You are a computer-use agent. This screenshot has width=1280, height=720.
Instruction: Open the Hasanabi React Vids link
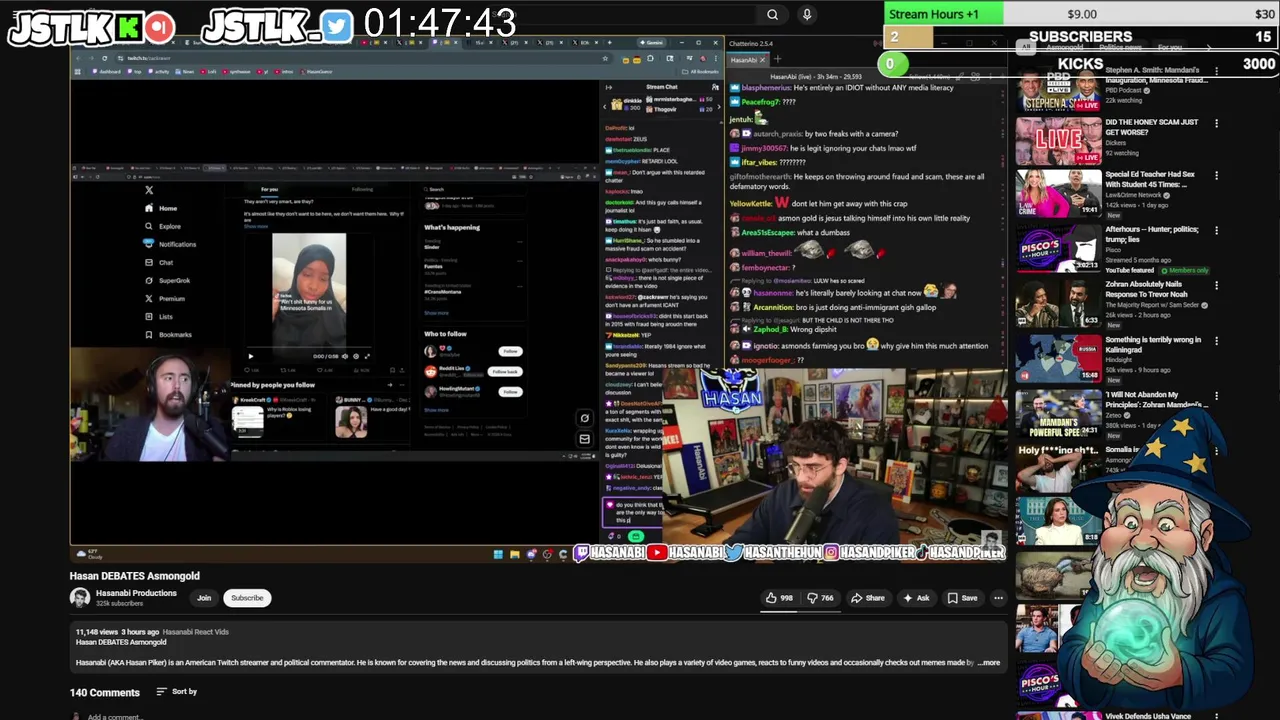coord(196,632)
